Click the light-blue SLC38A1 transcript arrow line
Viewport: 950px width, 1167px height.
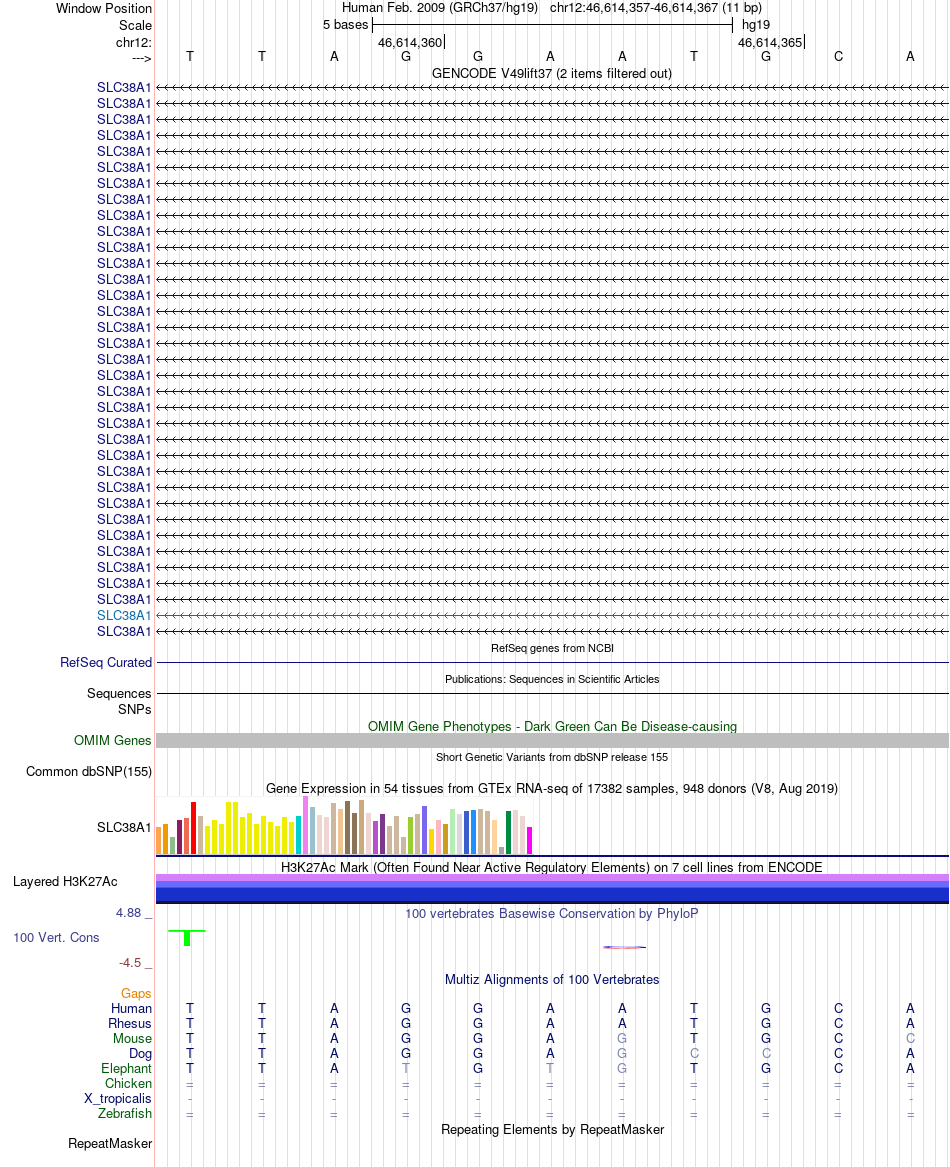(x=552, y=616)
